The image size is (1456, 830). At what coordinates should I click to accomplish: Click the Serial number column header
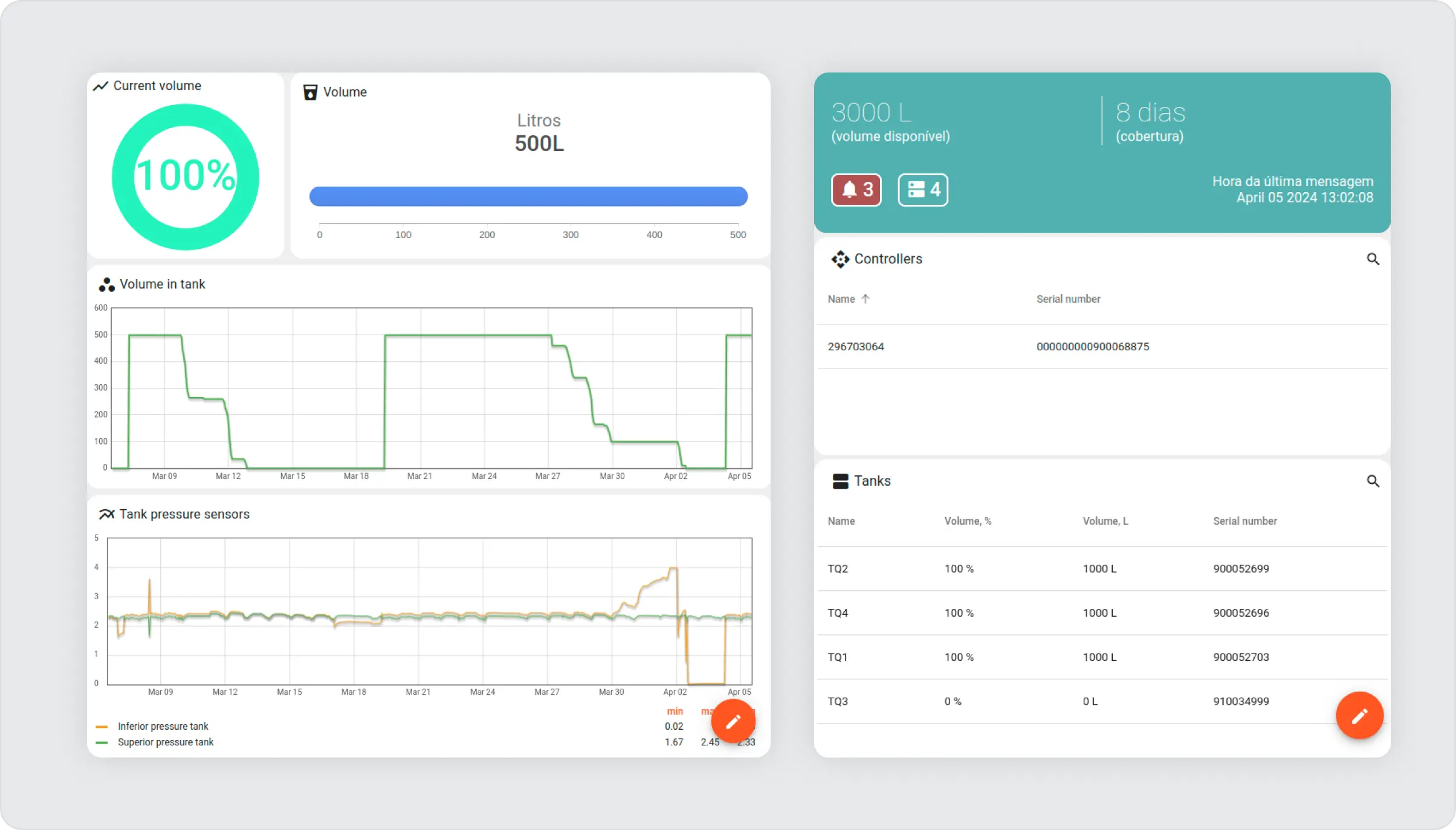1244,521
